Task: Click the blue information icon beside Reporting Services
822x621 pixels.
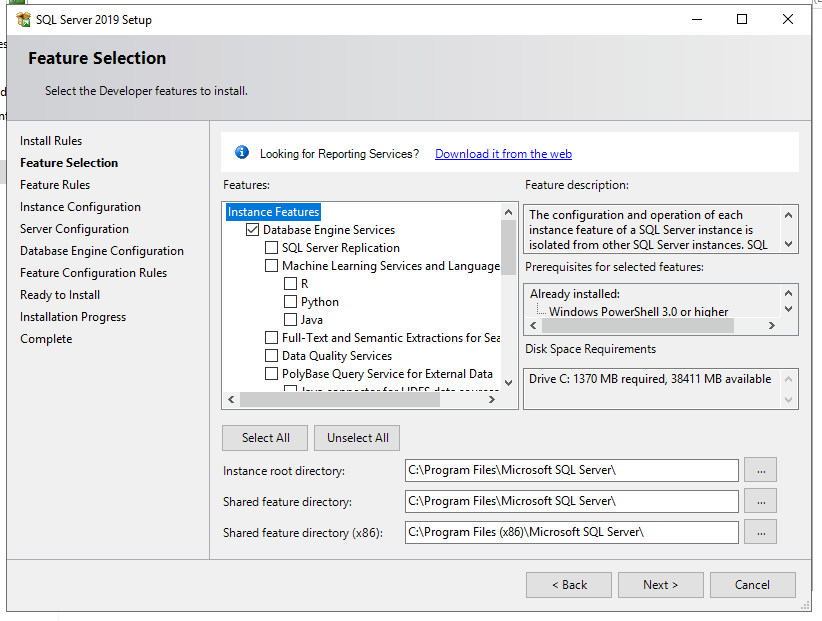Action: [242, 152]
